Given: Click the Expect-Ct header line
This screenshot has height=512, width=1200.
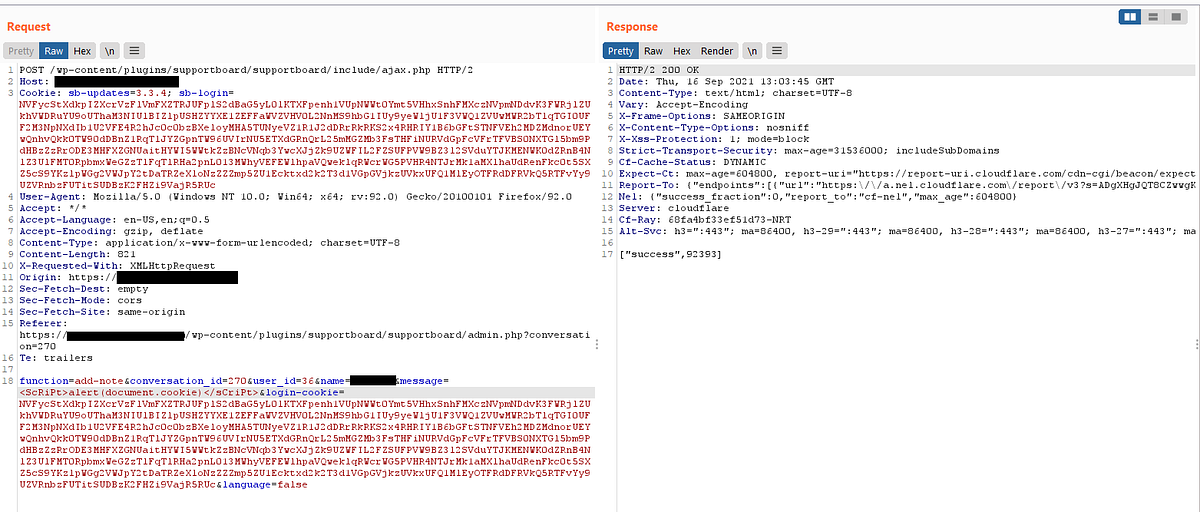Looking at the screenshot, I should (x=906, y=173).
